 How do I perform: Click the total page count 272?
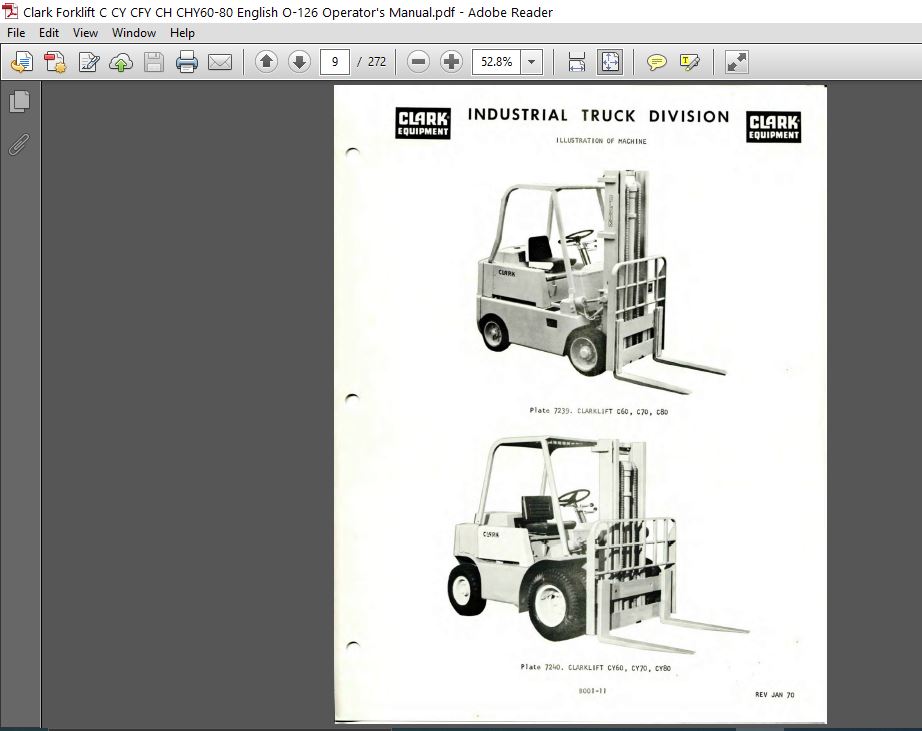coord(377,62)
